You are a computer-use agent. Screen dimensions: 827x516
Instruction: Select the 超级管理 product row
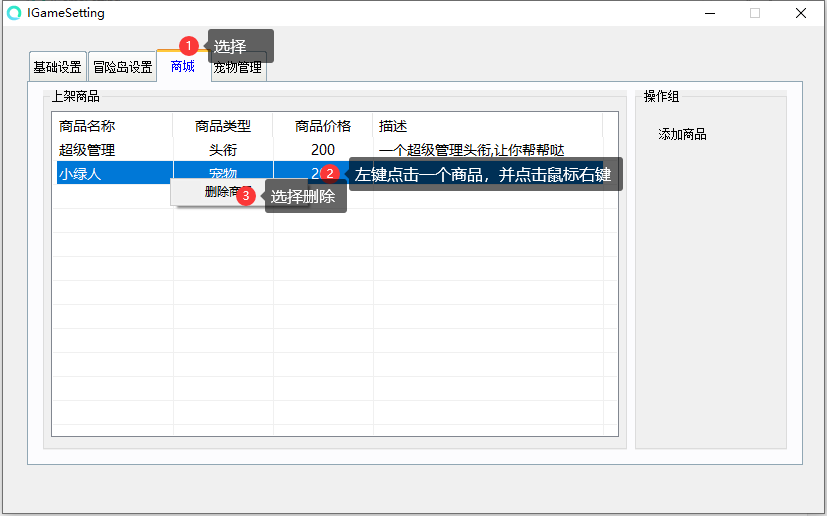(x=330, y=150)
